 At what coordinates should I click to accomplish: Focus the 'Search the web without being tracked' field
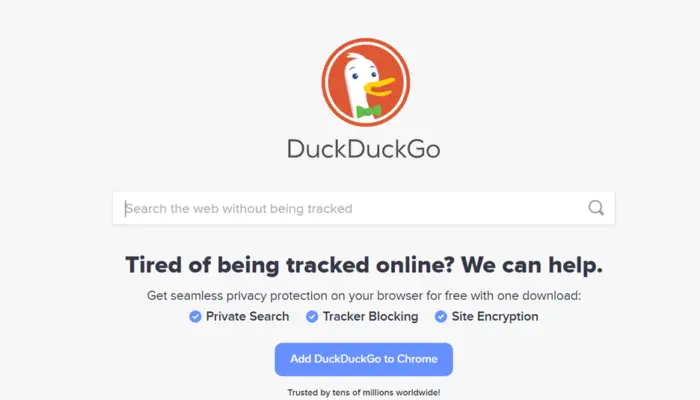364,208
